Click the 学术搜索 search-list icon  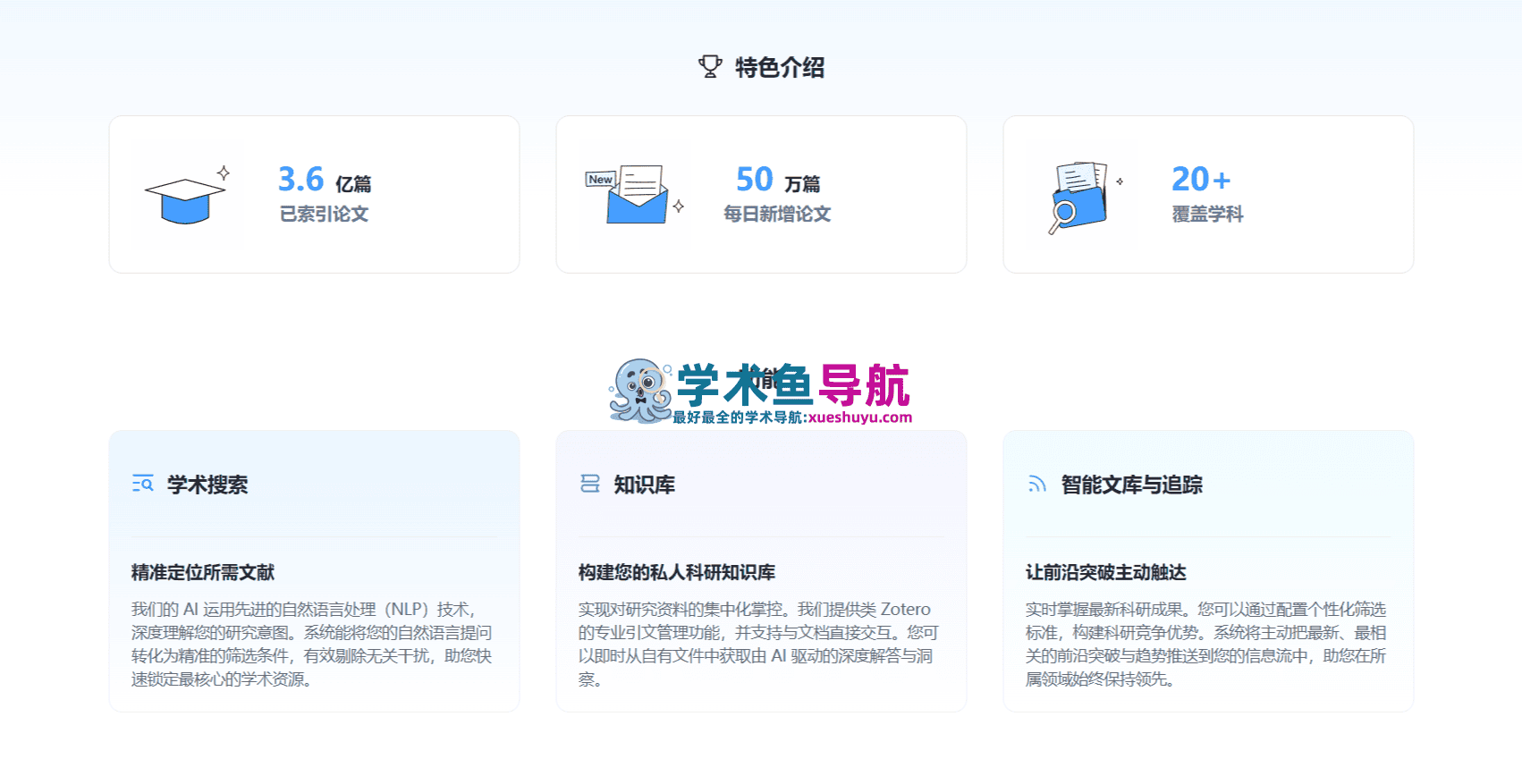click(x=143, y=484)
